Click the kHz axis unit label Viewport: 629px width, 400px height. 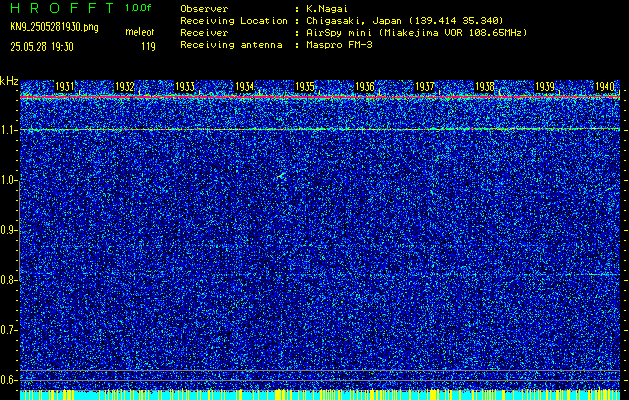(9, 81)
